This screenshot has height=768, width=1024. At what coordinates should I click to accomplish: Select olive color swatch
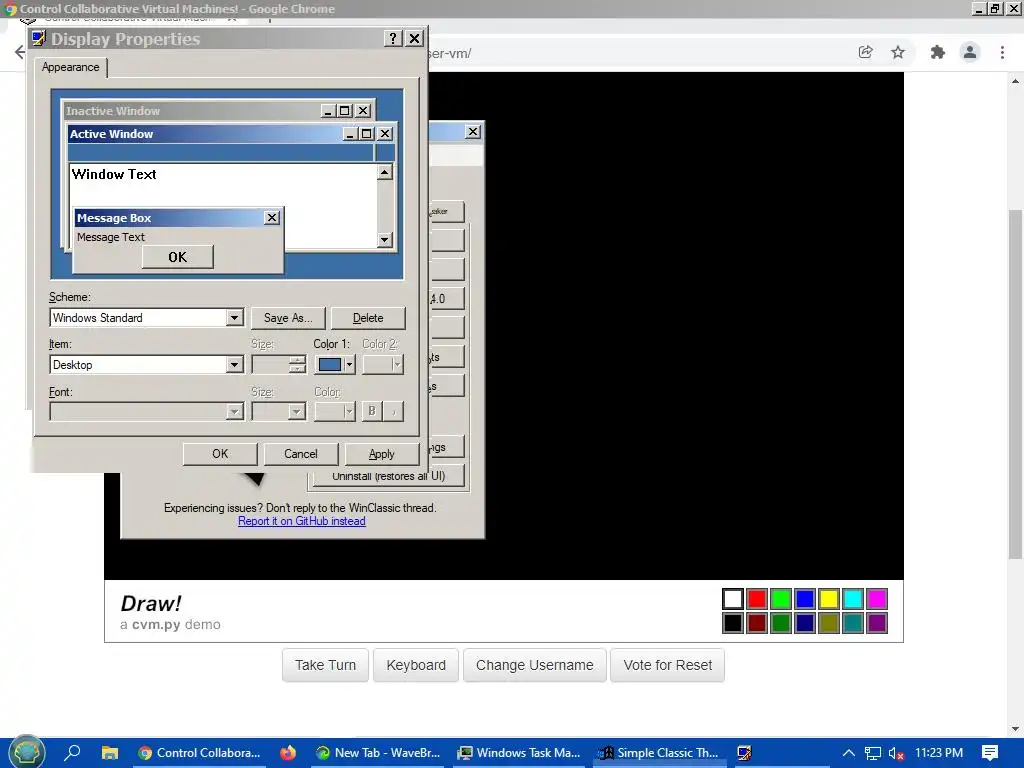point(829,622)
